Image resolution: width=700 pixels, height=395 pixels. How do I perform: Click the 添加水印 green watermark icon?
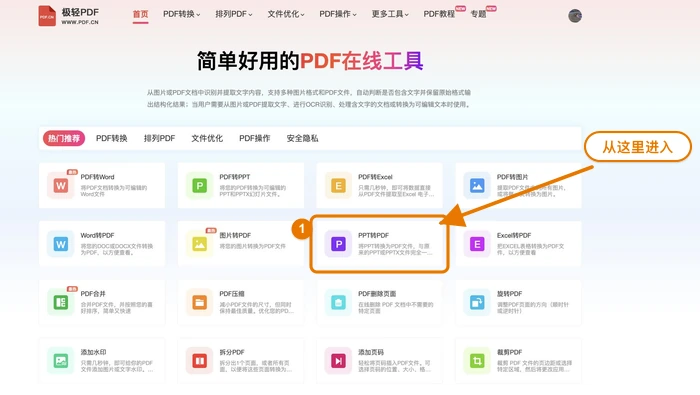(x=61, y=361)
